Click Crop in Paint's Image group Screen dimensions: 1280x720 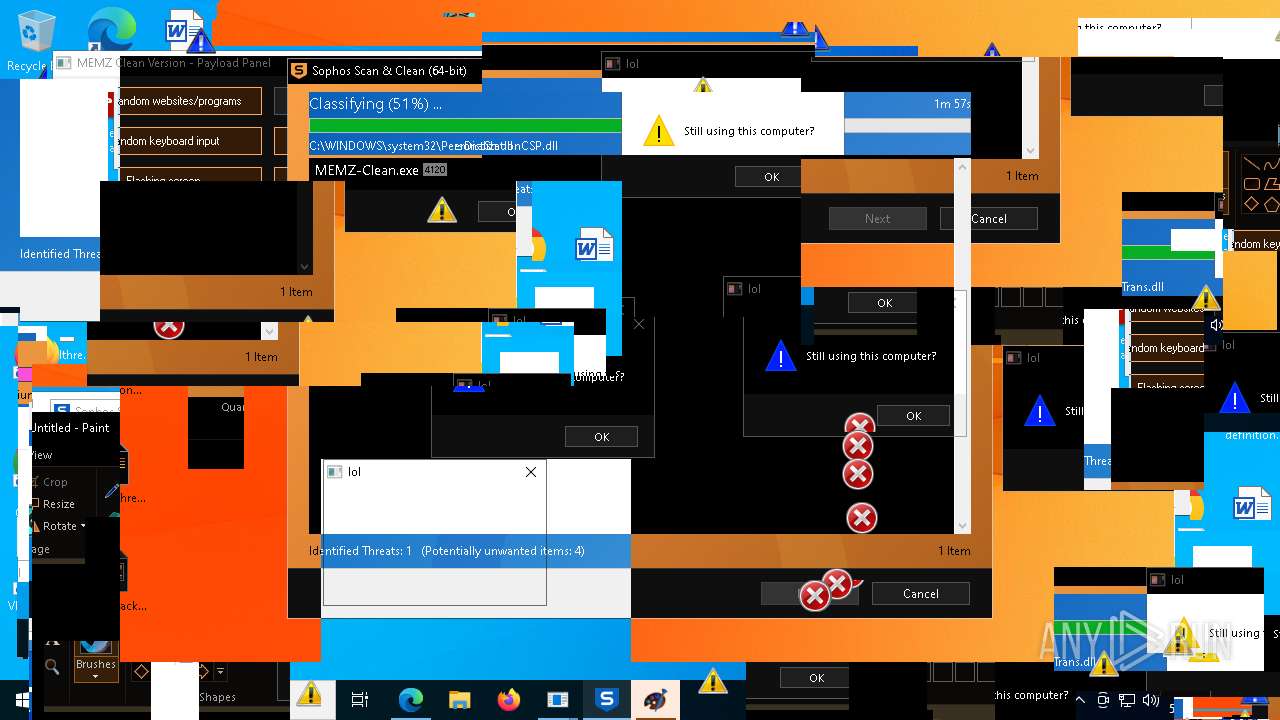(54, 482)
